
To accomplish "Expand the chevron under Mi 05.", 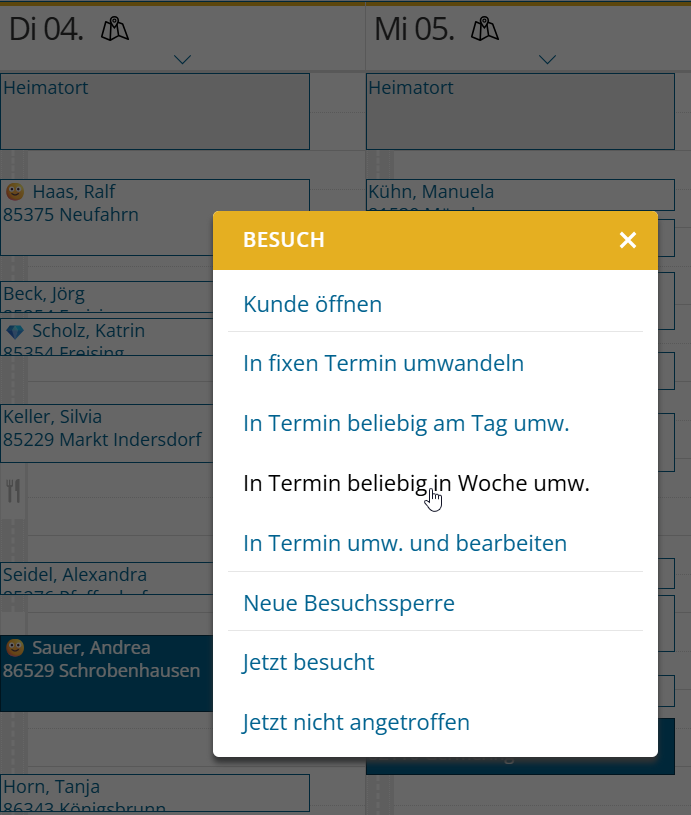I will 547,60.
